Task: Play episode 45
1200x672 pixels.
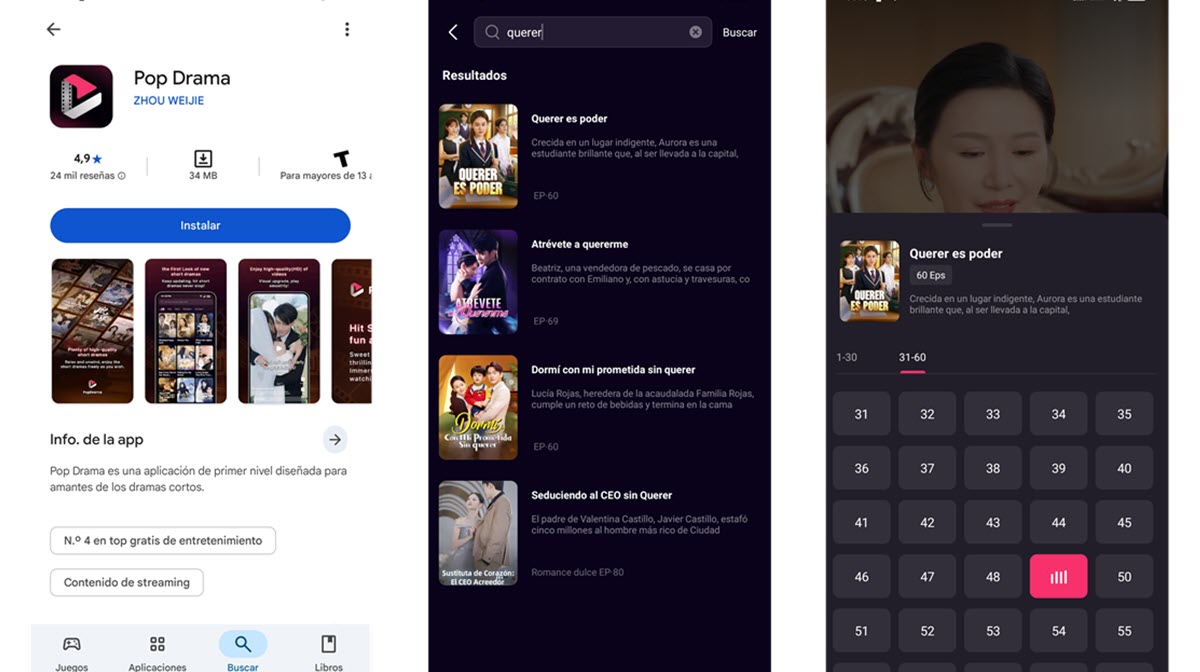Action: (1124, 523)
